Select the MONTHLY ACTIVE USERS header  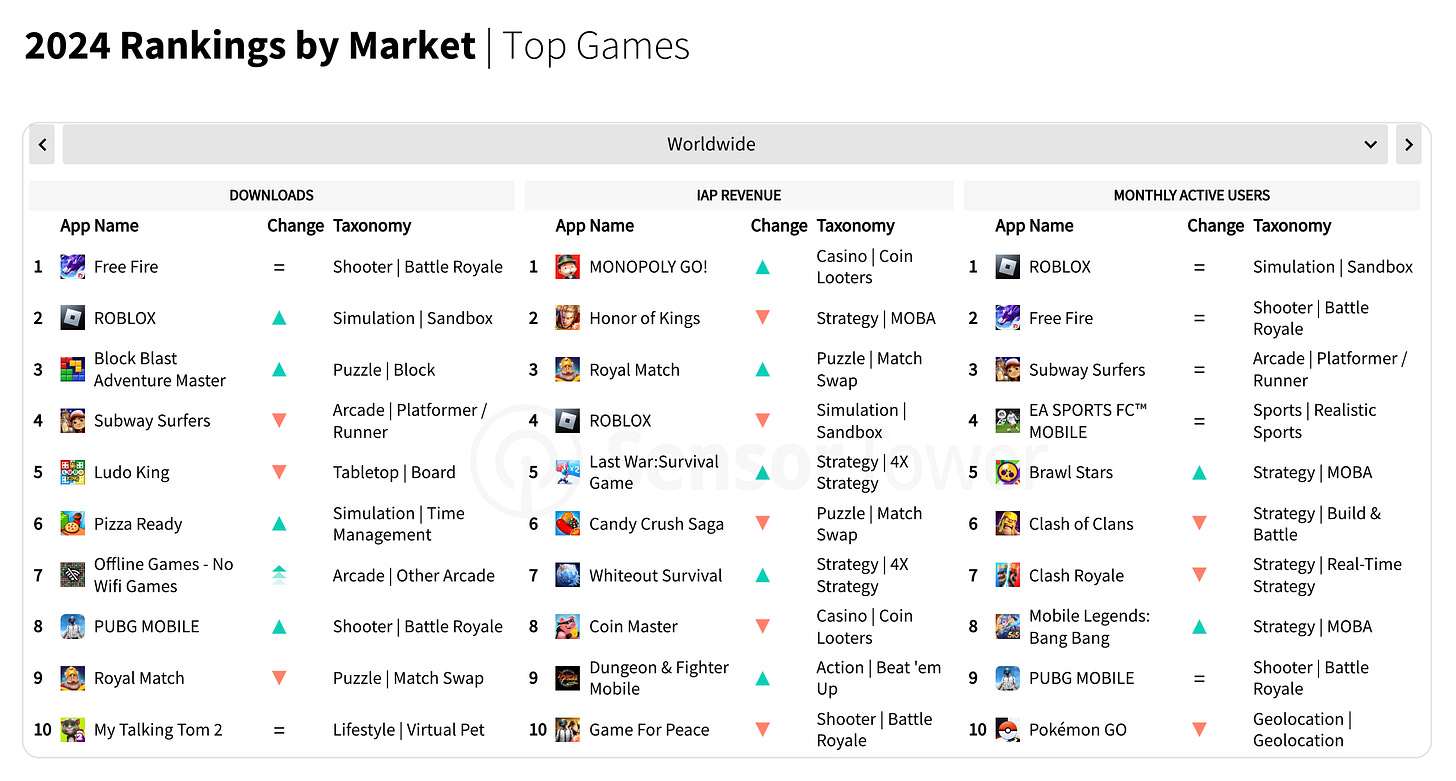1191,195
